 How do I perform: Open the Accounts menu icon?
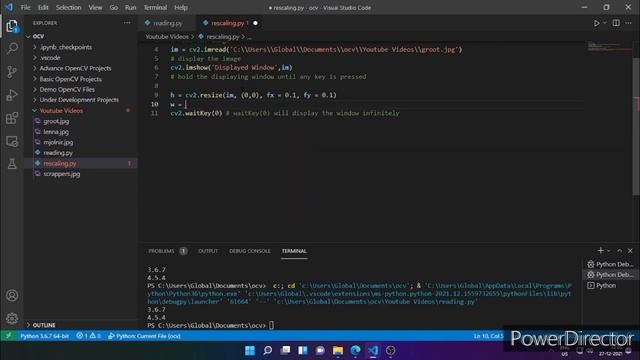pos(12,295)
